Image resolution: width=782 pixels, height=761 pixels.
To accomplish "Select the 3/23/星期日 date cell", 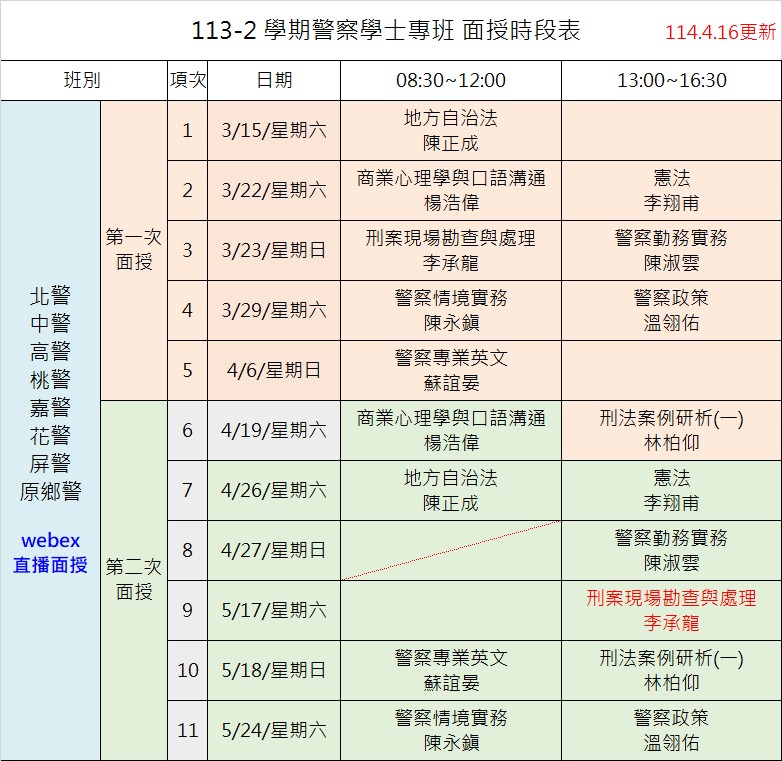I will (274, 250).
